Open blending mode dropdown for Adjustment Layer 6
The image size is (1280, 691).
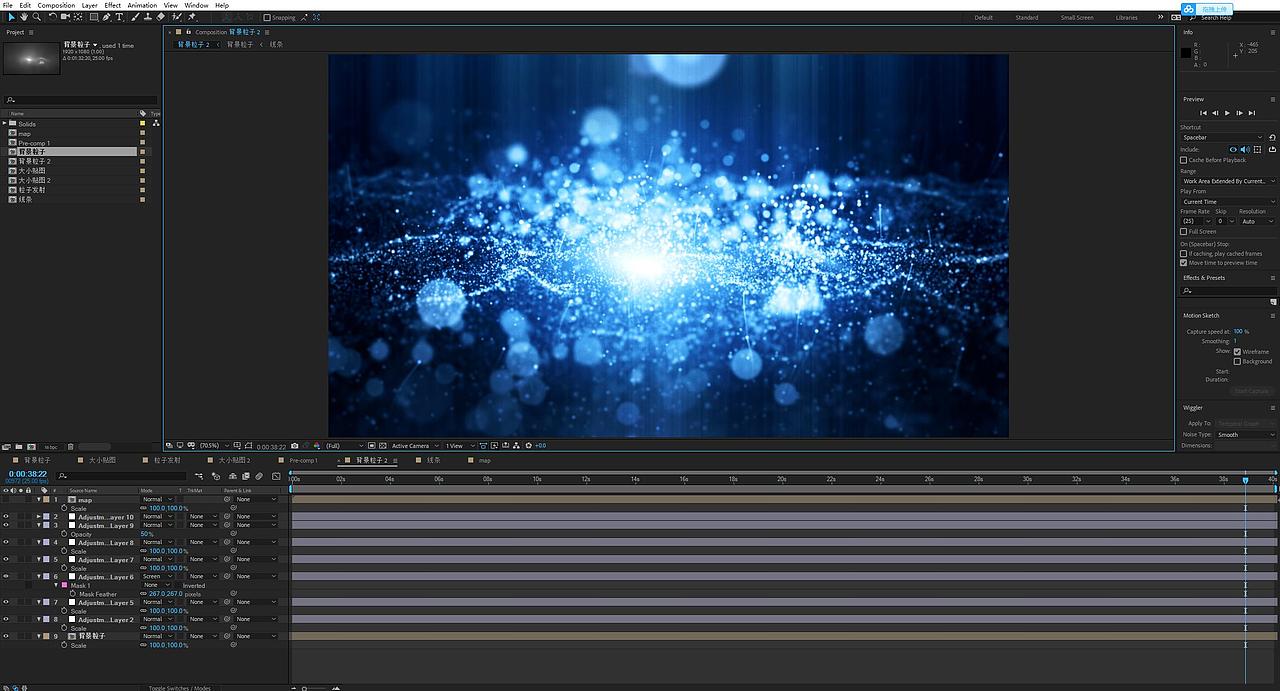pyautogui.click(x=157, y=577)
